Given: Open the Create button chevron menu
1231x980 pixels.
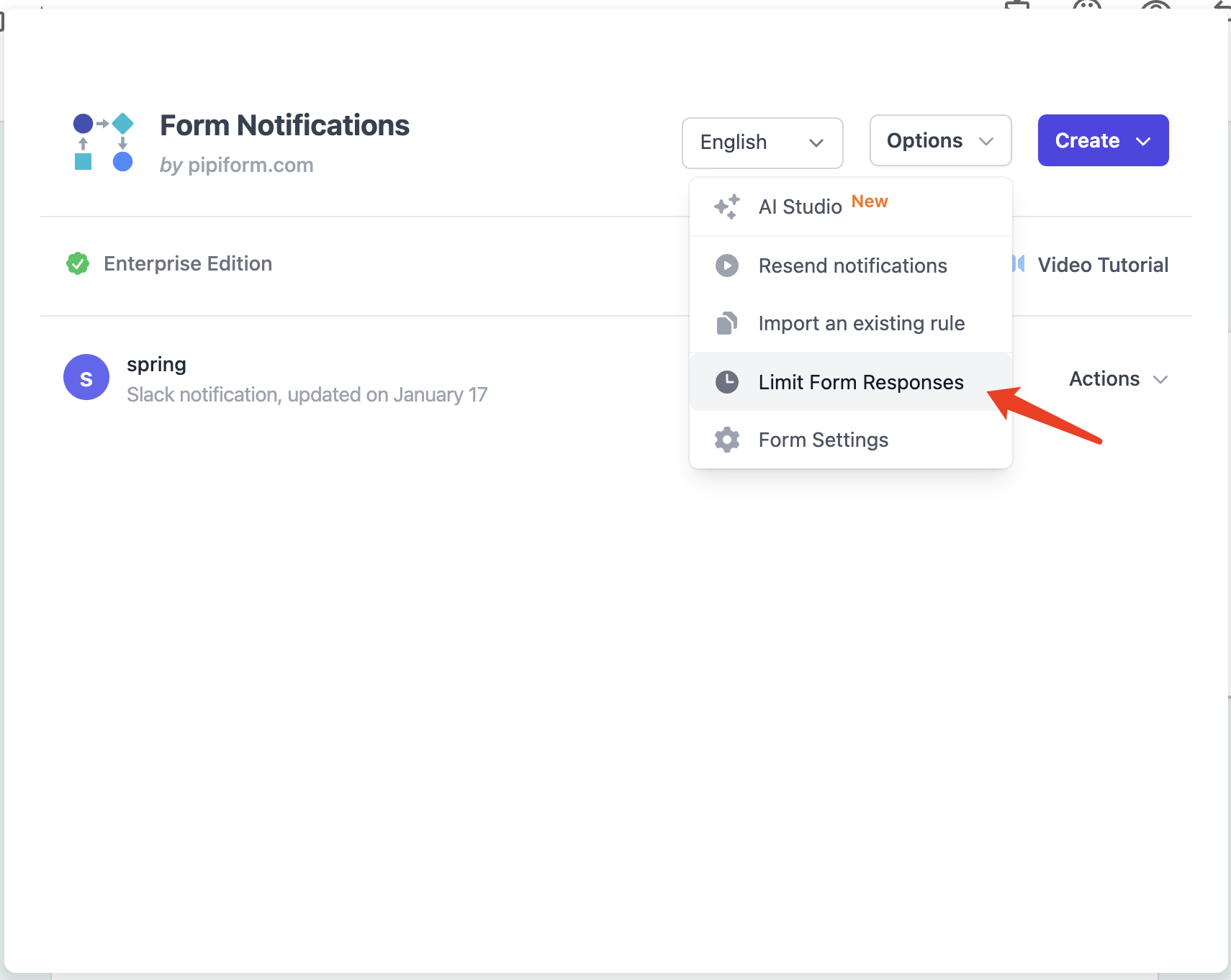Looking at the screenshot, I should coord(1144,140).
